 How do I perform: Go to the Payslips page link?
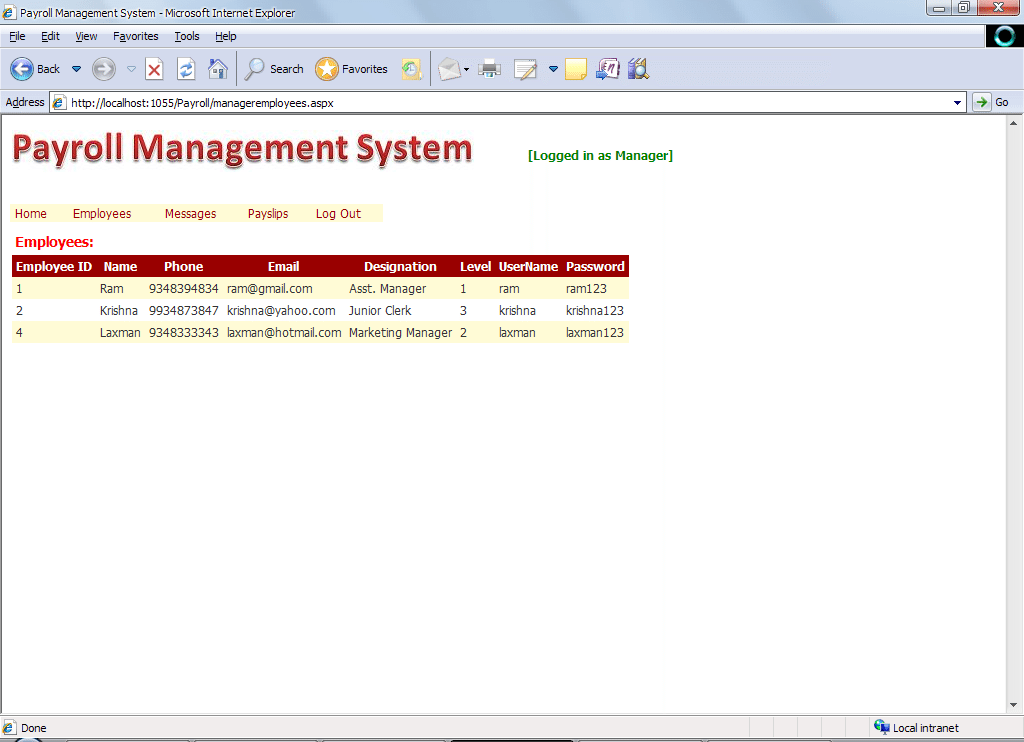[x=268, y=214]
